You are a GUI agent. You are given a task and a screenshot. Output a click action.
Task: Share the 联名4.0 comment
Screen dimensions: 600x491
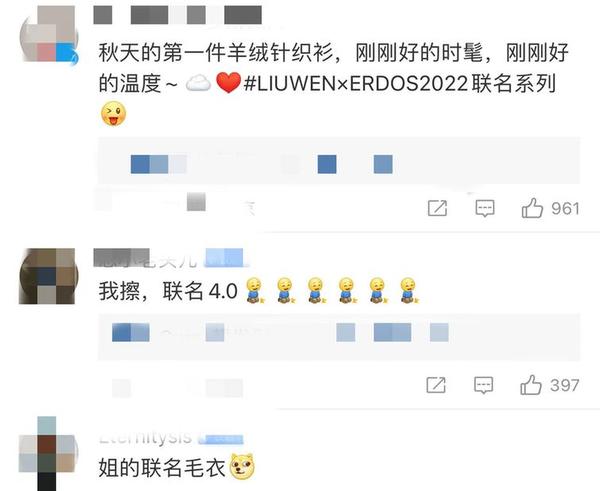436,385
